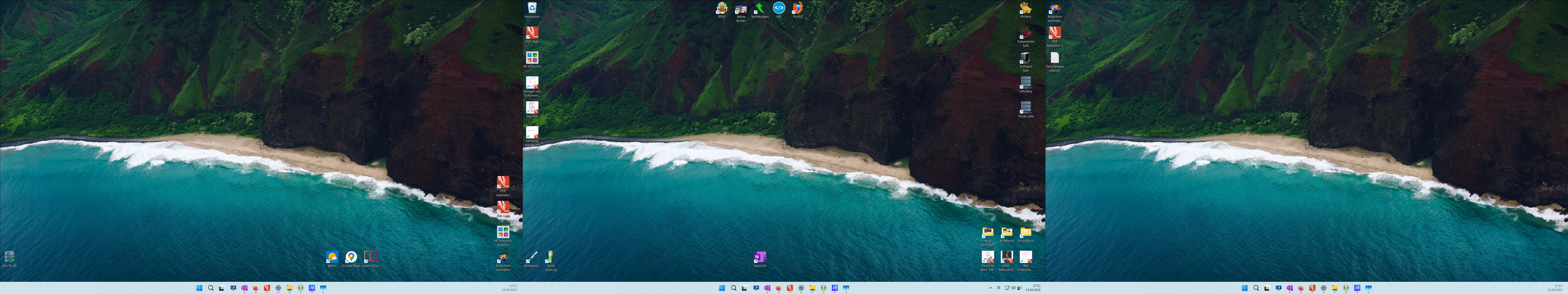Open the sunshine live shortcut
Screen dimensions: 1568x294
click(370, 259)
